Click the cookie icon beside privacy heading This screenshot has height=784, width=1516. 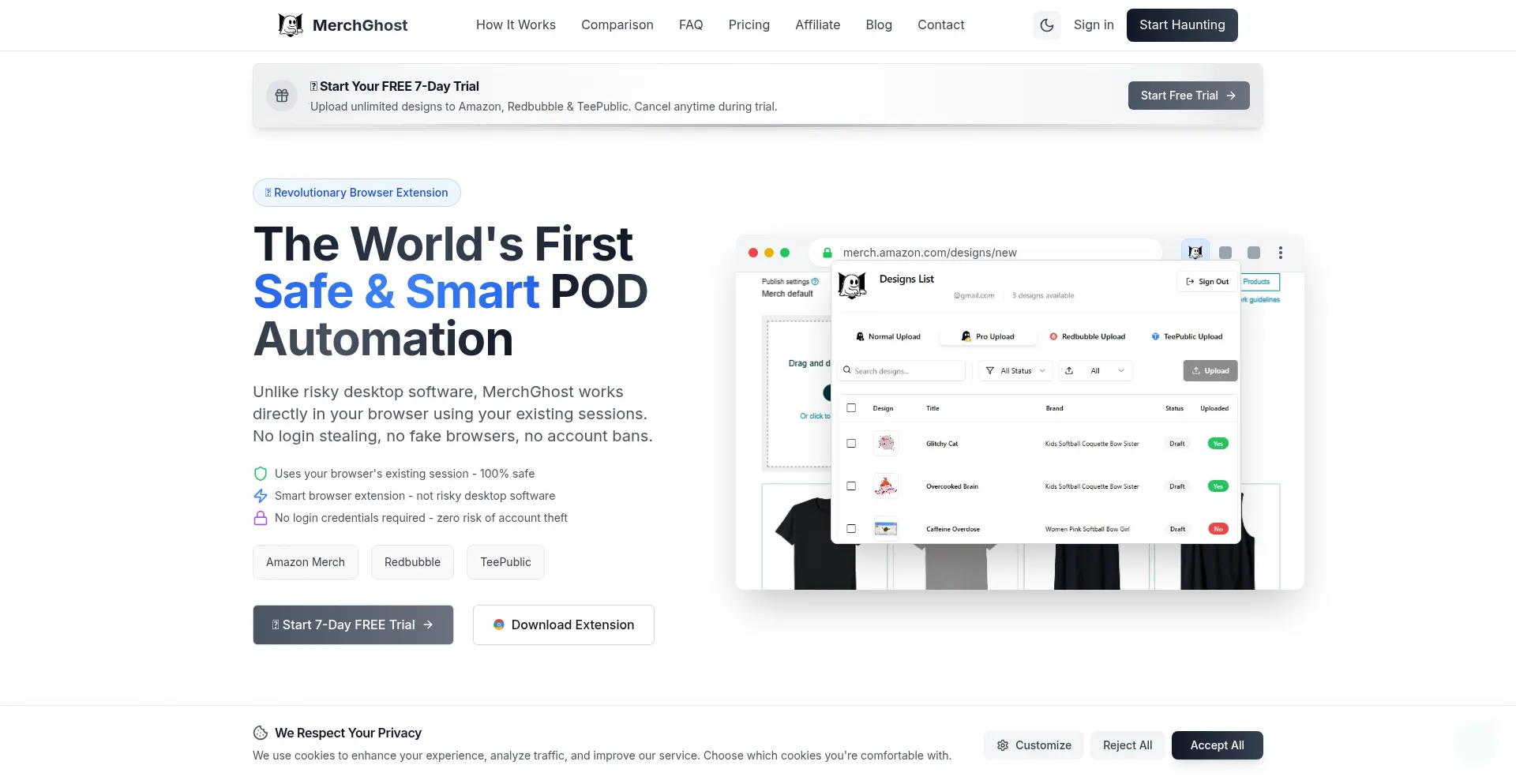261,733
